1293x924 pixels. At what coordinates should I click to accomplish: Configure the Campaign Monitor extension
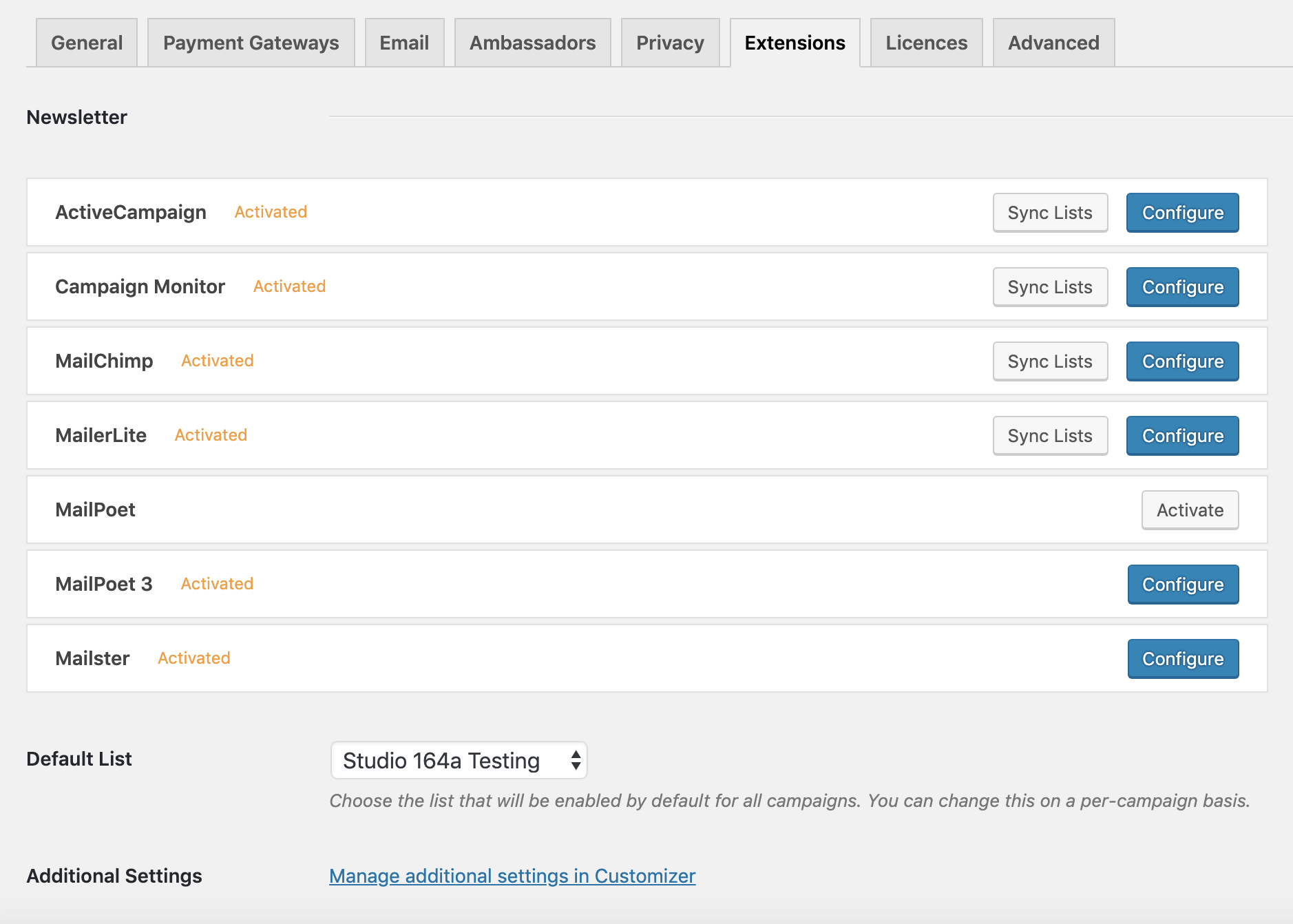tap(1183, 287)
